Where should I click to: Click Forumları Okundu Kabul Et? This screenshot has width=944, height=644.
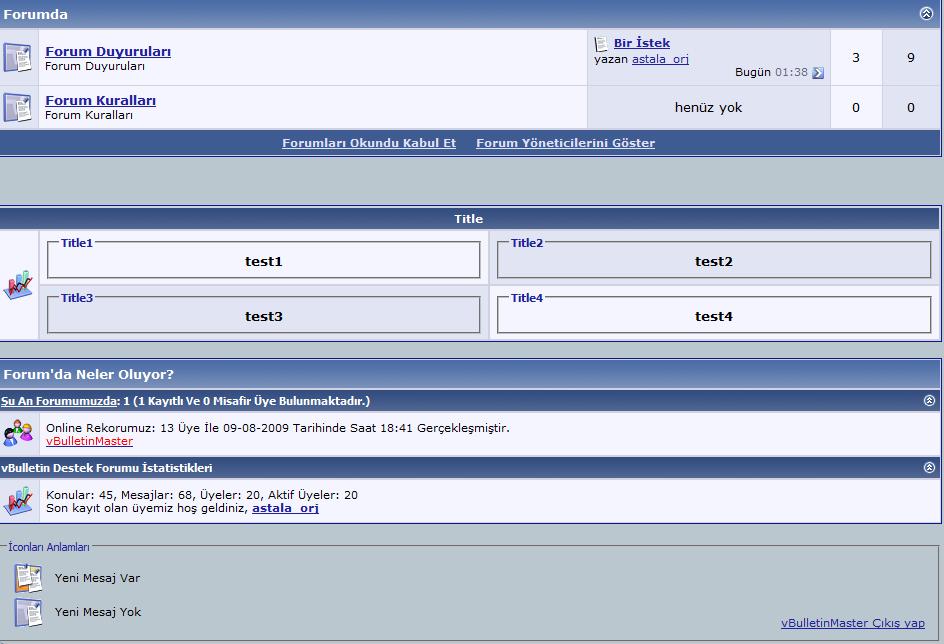(369, 143)
